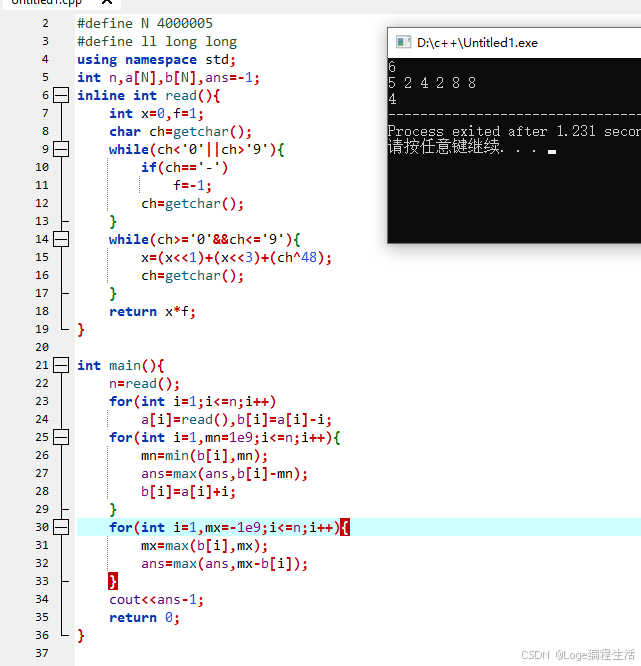The height and width of the screenshot is (666, 641).
Task: Click the 'a[i]=read(),b[i]=a[i]-i;' line
Action: (236, 419)
